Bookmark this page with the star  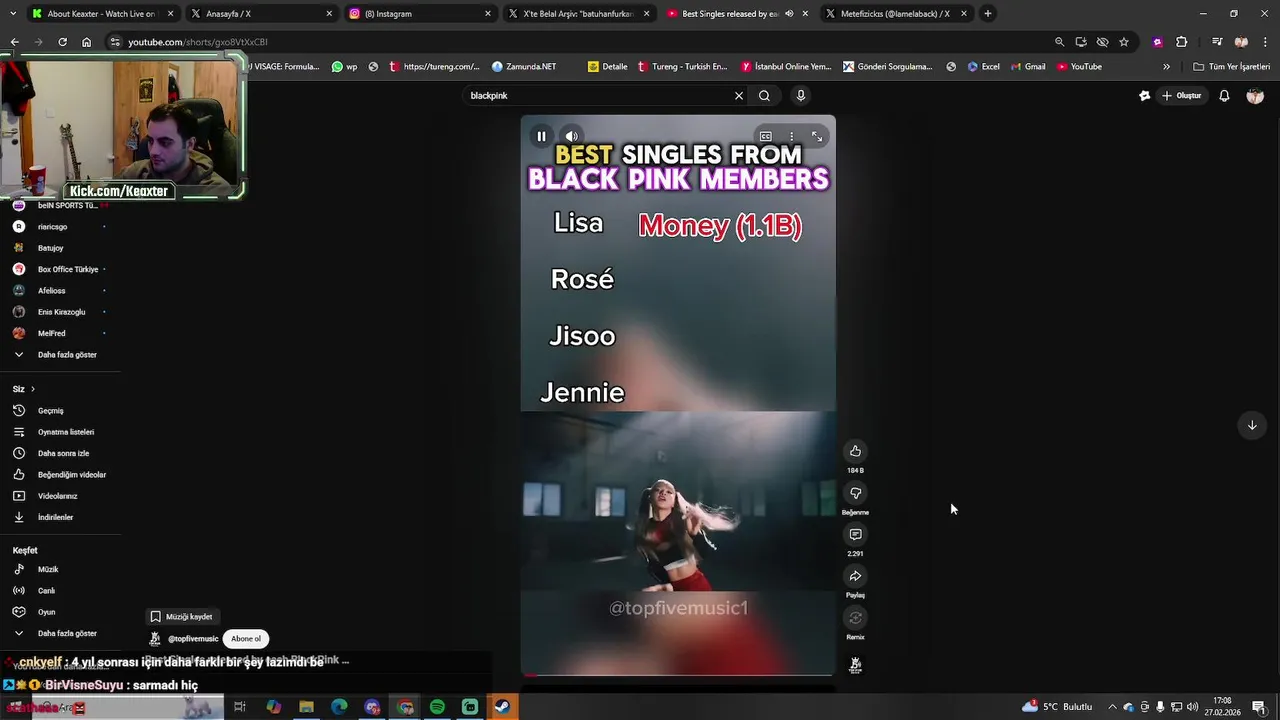tap(1124, 42)
